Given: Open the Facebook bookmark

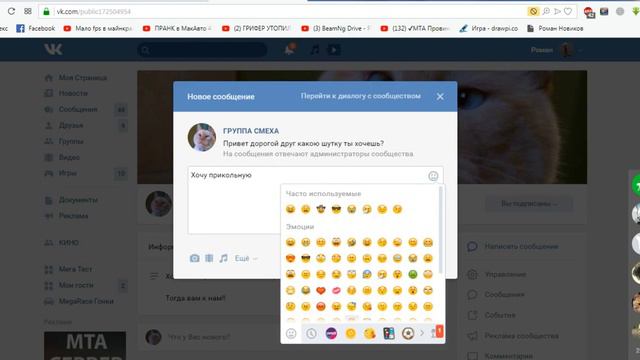Looking at the screenshot, I should click(x=36, y=29).
